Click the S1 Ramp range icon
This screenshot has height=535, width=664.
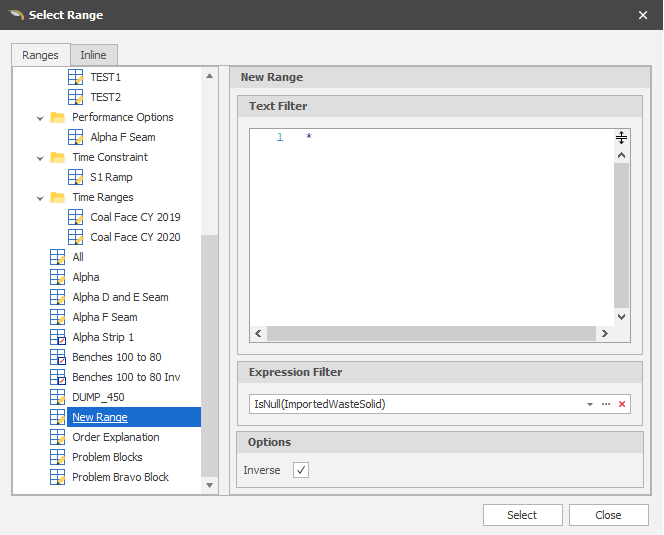pos(76,177)
